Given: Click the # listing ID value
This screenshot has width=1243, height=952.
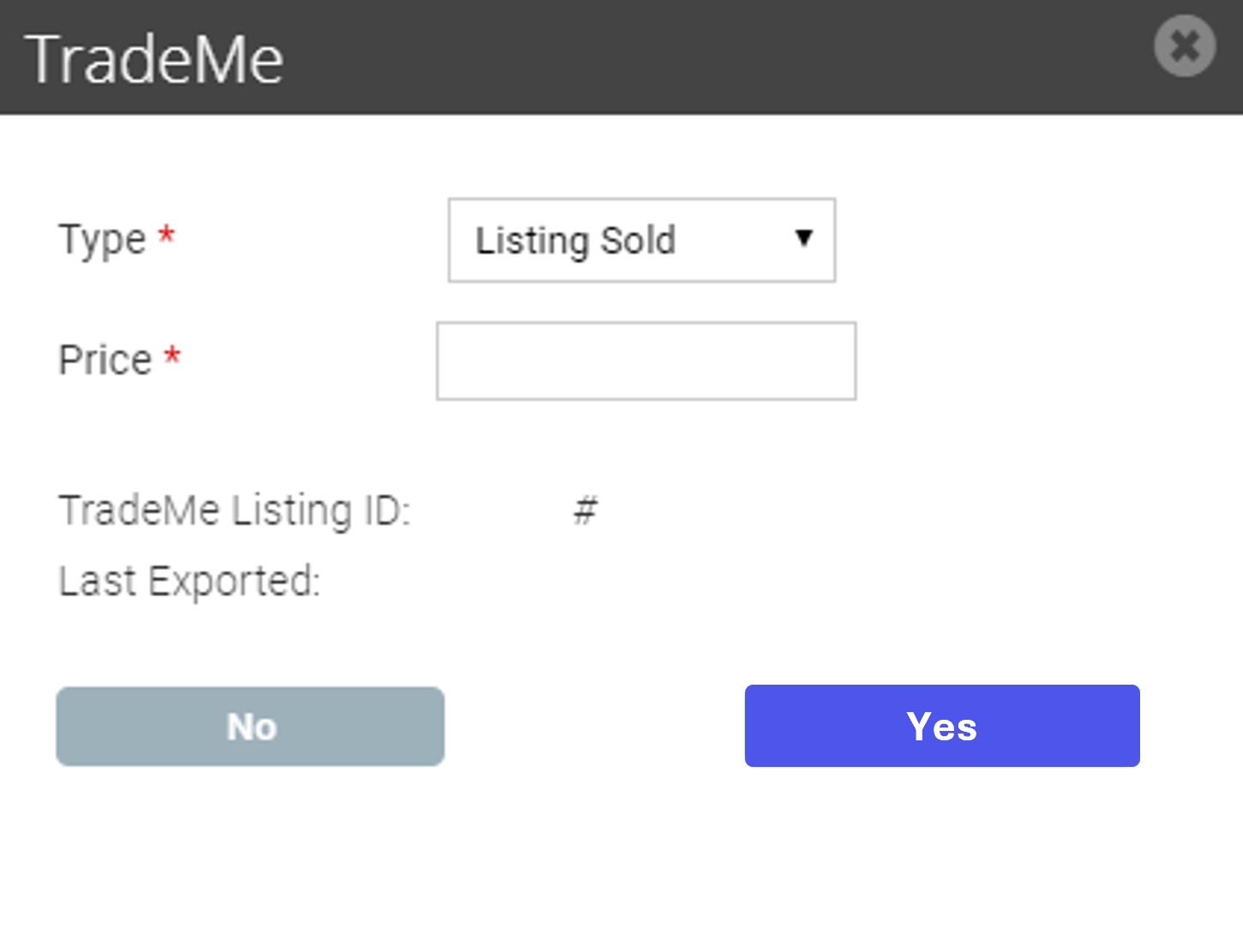Looking at the screenshot, I should [585, 510].
